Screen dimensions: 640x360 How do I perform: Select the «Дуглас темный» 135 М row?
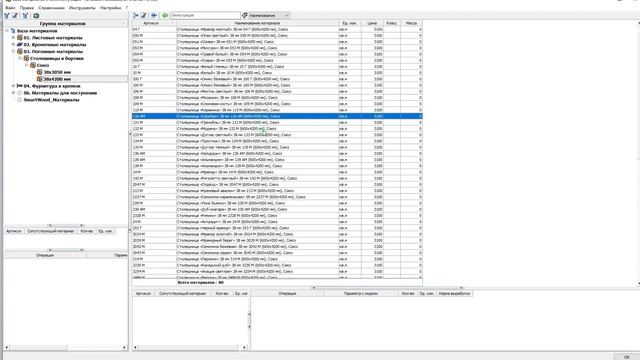click(x=277, y=147)
